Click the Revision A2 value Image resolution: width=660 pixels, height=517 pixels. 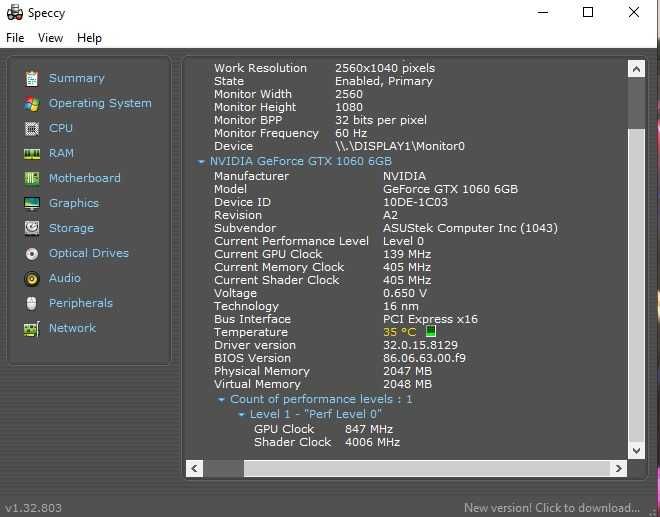point(390,215)
